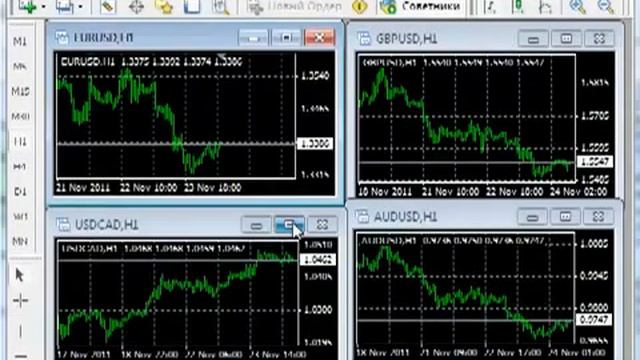This screenshot has height=360, width=640.
Task: Select the M15 timeframe
Action: tap(20, 91)
